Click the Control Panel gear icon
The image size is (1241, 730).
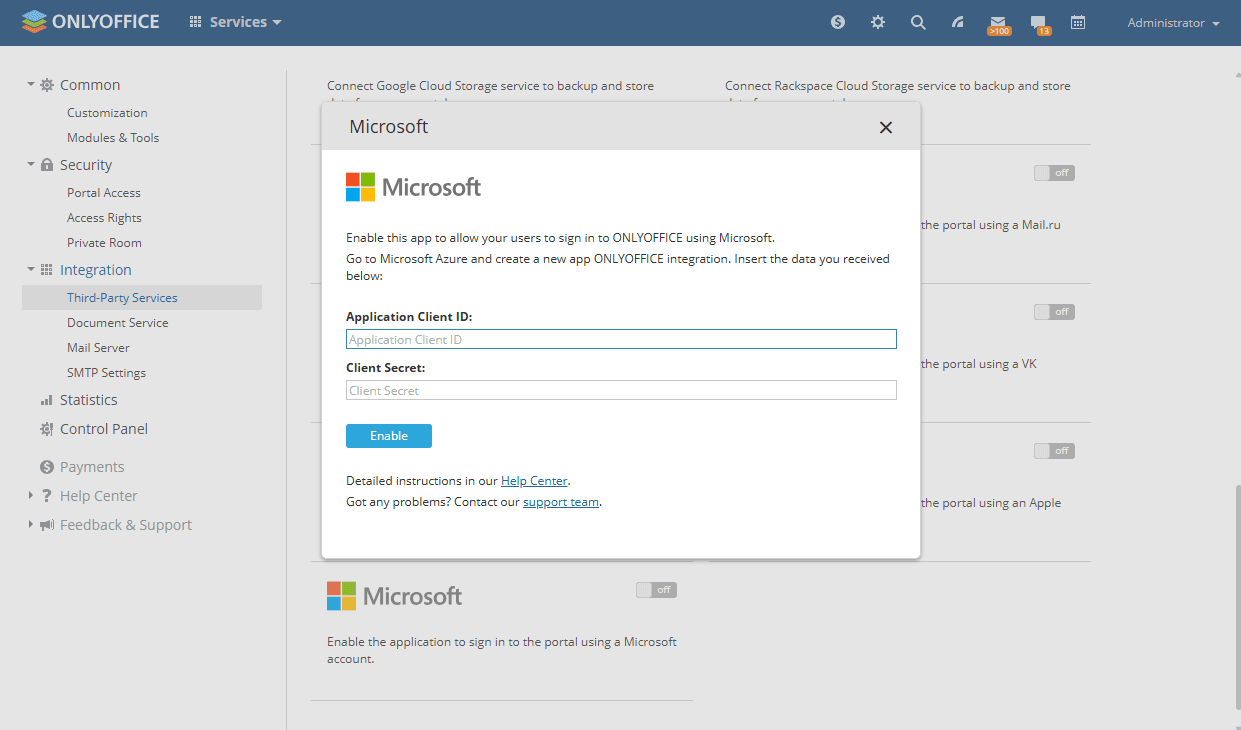click(x=47, y=429)
